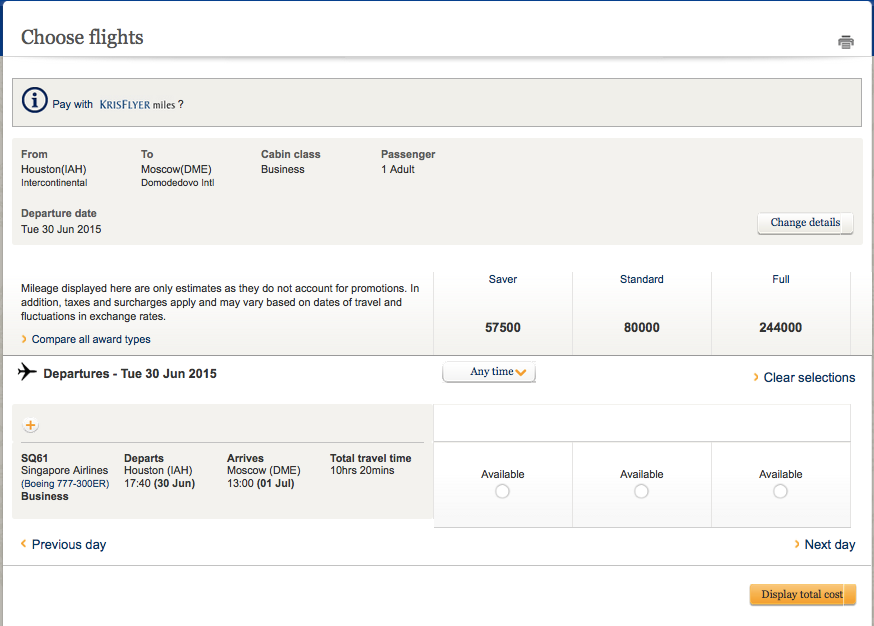Viewport: 874px width, 626px height.
Task: Click the printer icon
Action: 846,42
